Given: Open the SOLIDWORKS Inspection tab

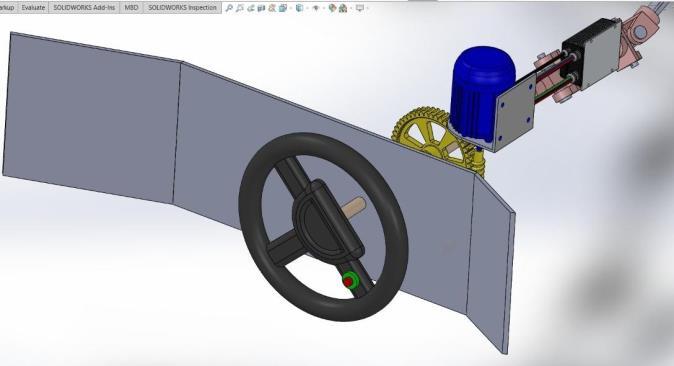Looking at the screenshot, I should (182, 7).
